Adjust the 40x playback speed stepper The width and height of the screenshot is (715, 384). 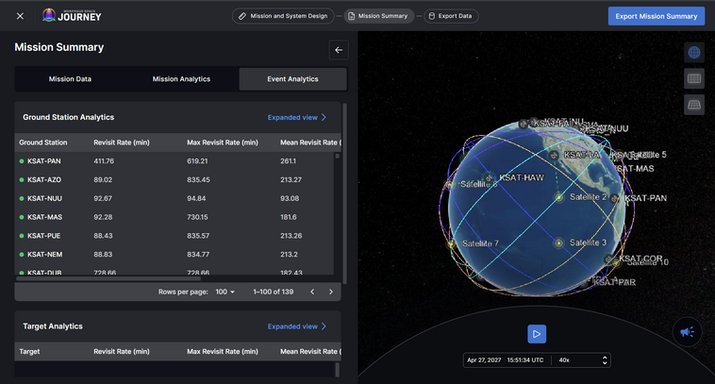coord(605,360)
